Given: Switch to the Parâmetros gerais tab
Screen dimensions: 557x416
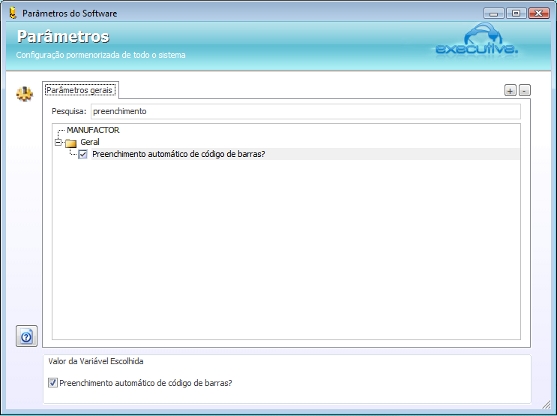Looking at the screenshot, I should (x=80, y=90).
